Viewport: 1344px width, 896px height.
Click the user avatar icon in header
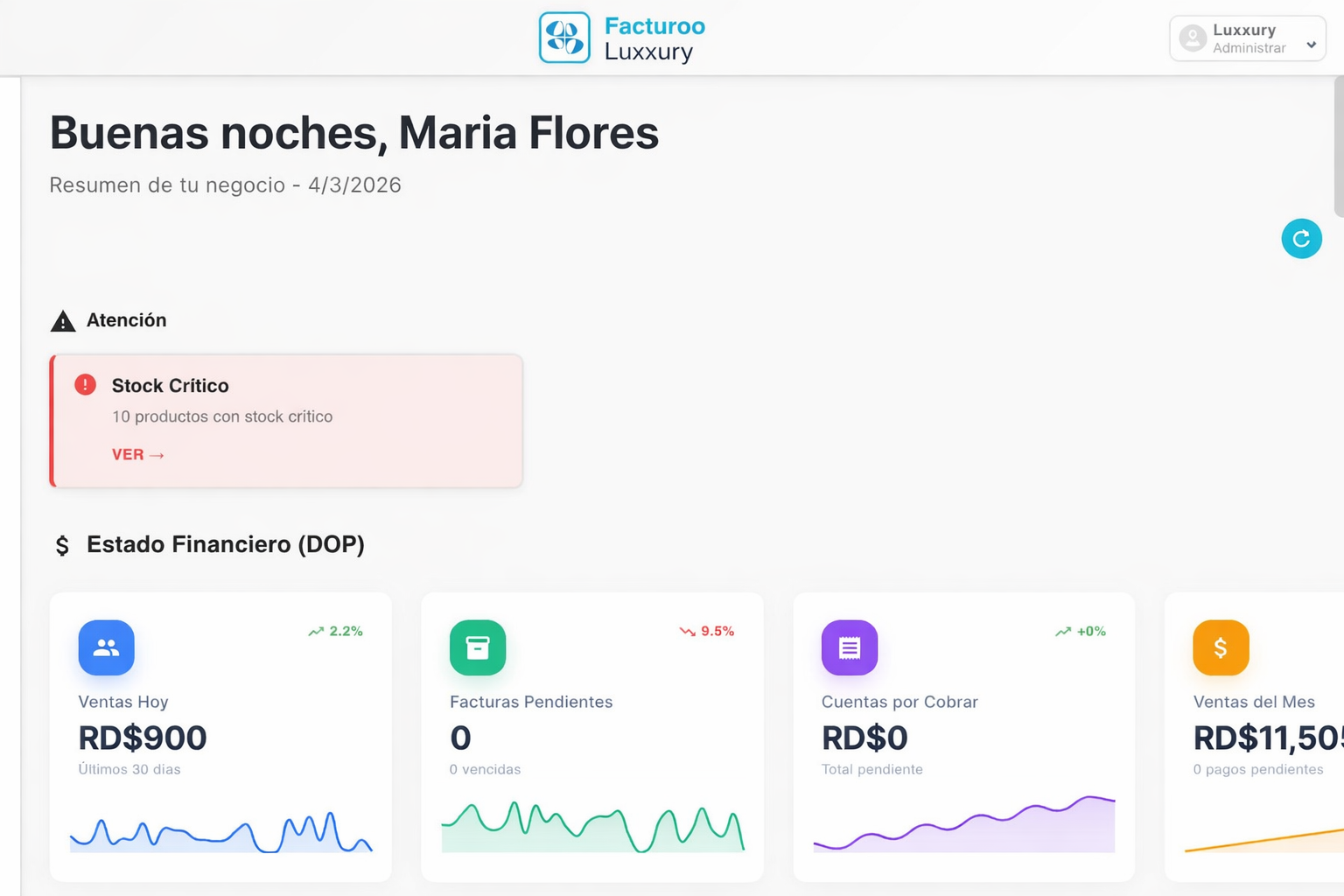point(1193,38)
